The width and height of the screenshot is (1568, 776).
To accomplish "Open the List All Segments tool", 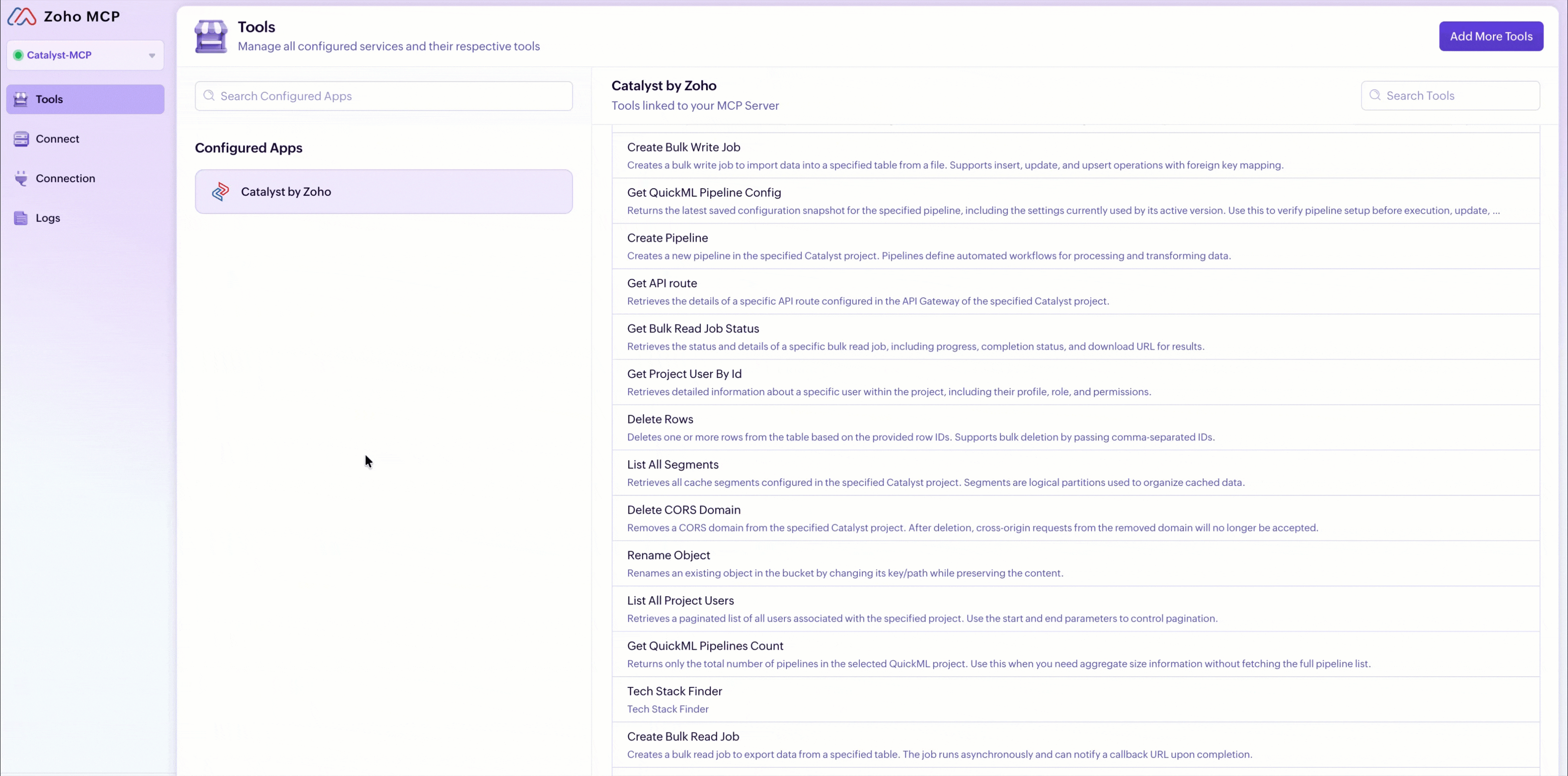I will (1076, 473).
